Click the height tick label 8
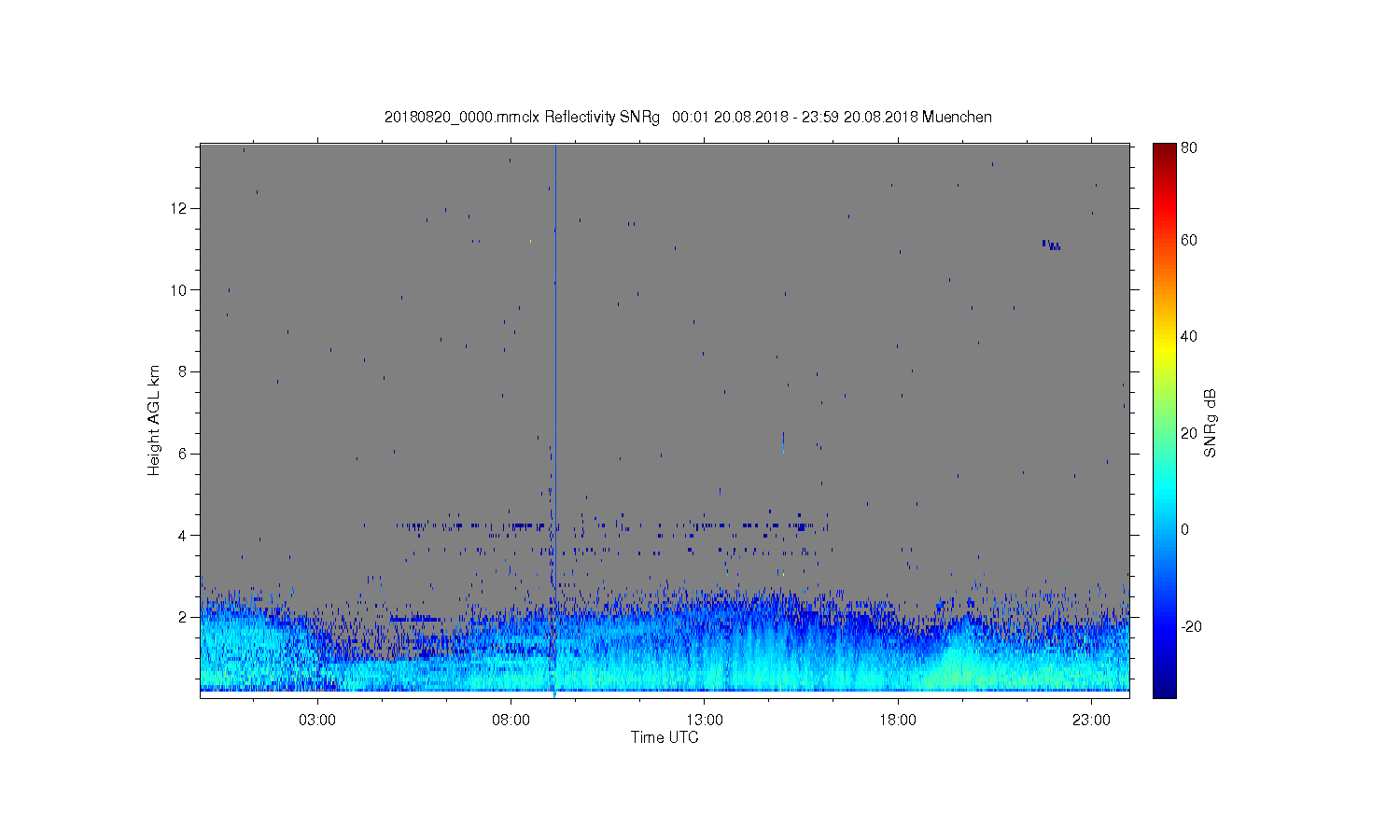This screenshot has height=840, width=1400. (183, 371)
